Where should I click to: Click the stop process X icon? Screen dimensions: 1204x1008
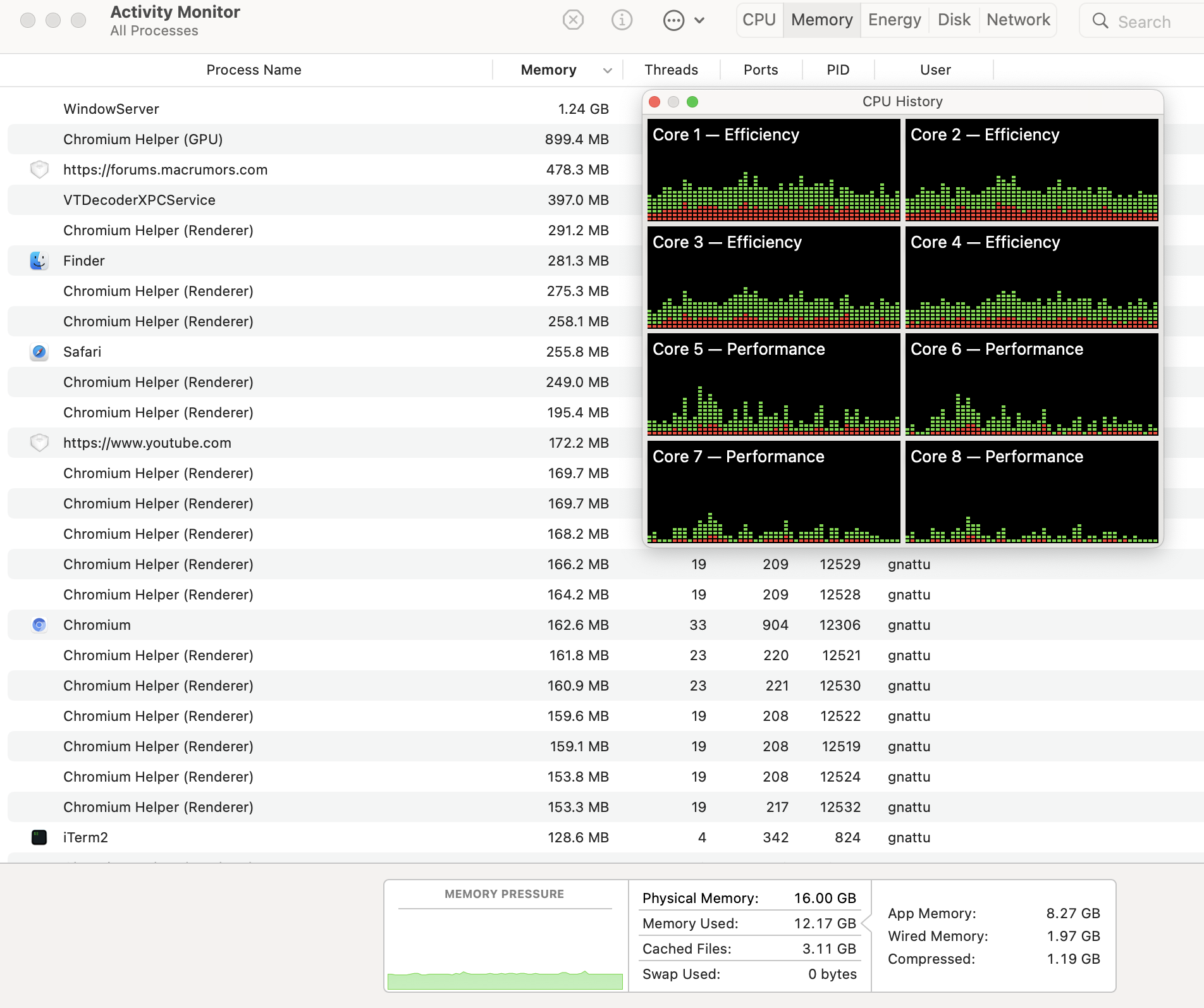click(573, 20)
